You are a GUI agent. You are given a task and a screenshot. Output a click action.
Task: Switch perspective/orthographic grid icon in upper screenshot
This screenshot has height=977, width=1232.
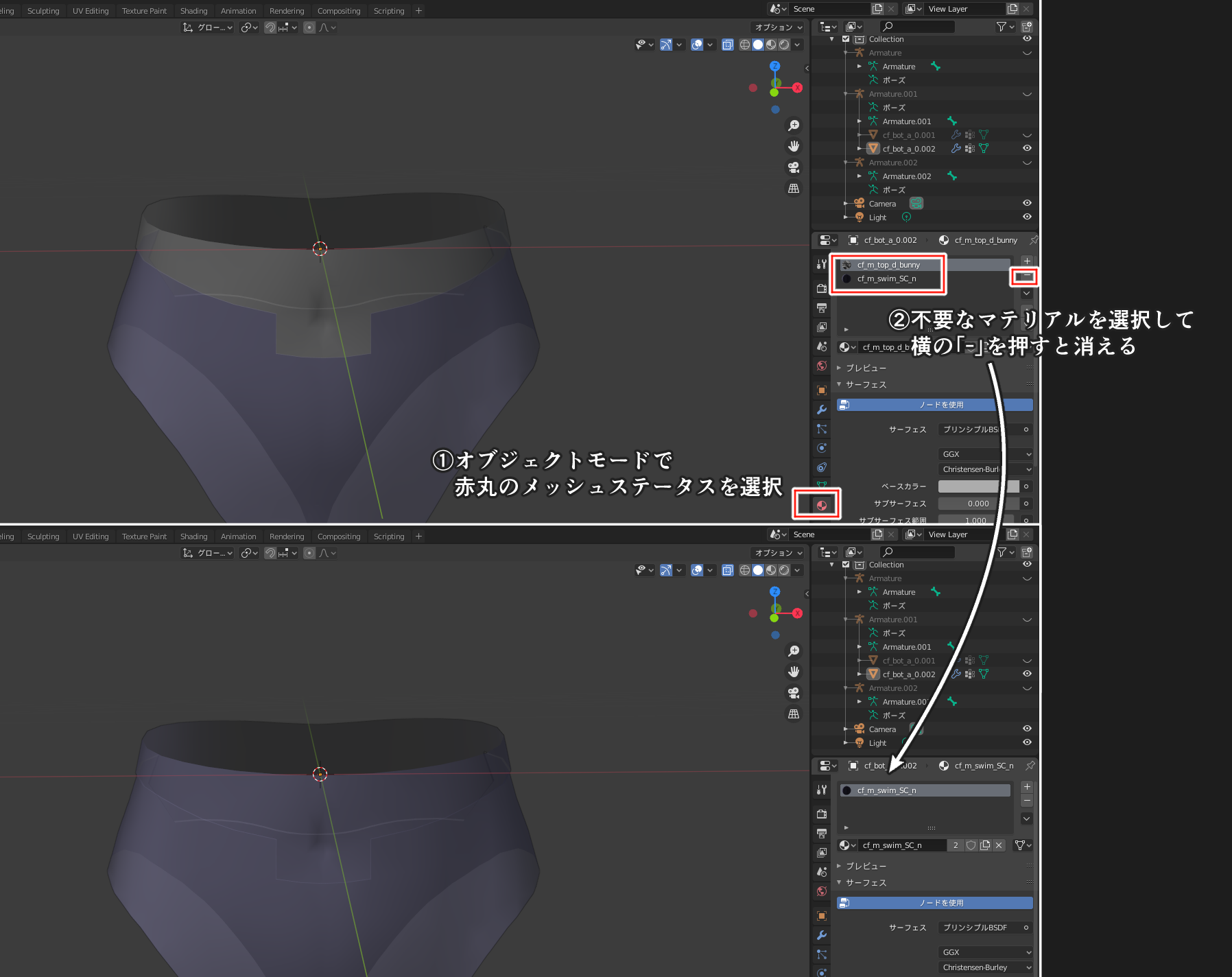pyautogui.click(x=794, y=188)
